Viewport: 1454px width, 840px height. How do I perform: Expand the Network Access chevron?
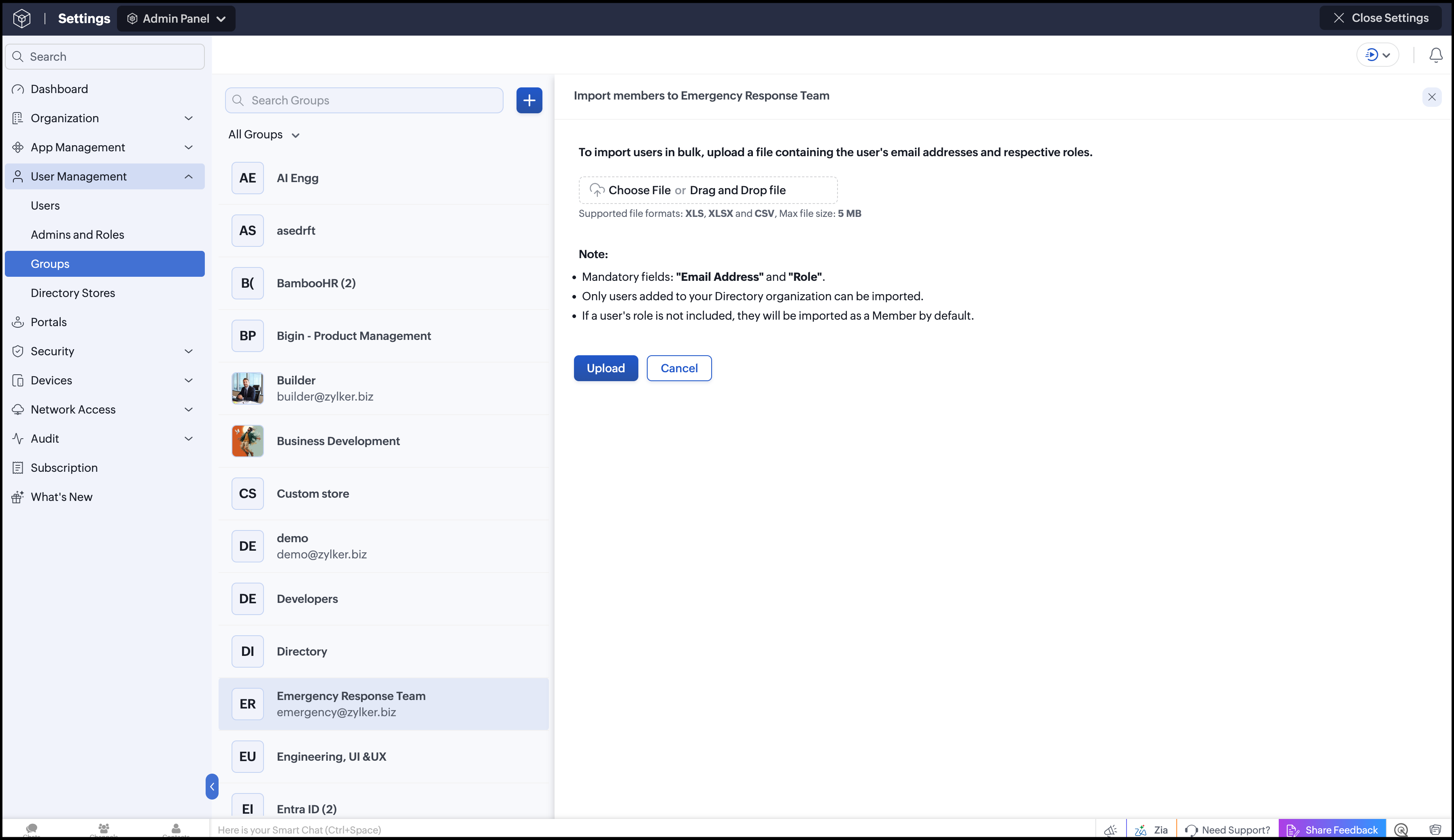point(188,409)
